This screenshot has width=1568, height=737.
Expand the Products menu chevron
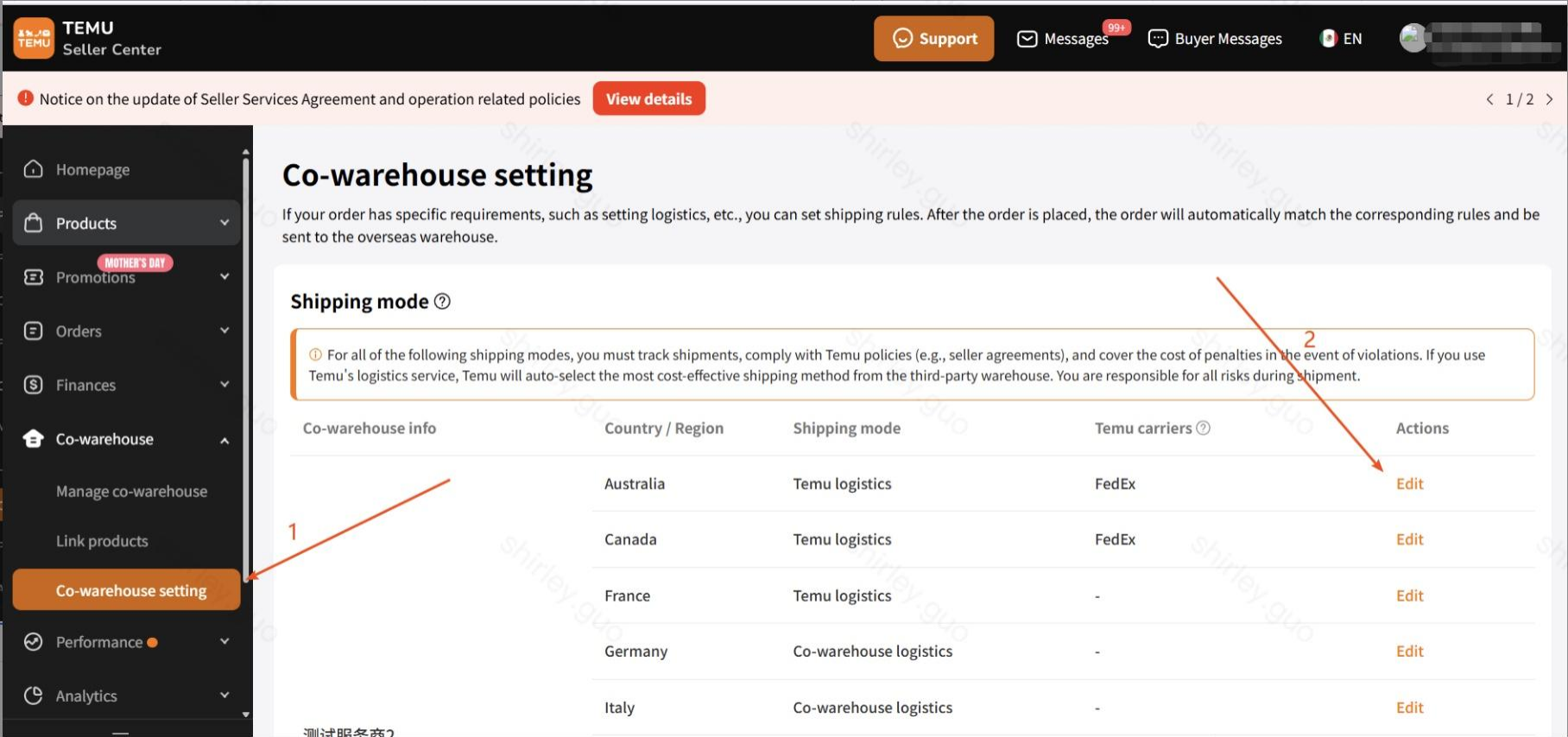click(224, 223)
